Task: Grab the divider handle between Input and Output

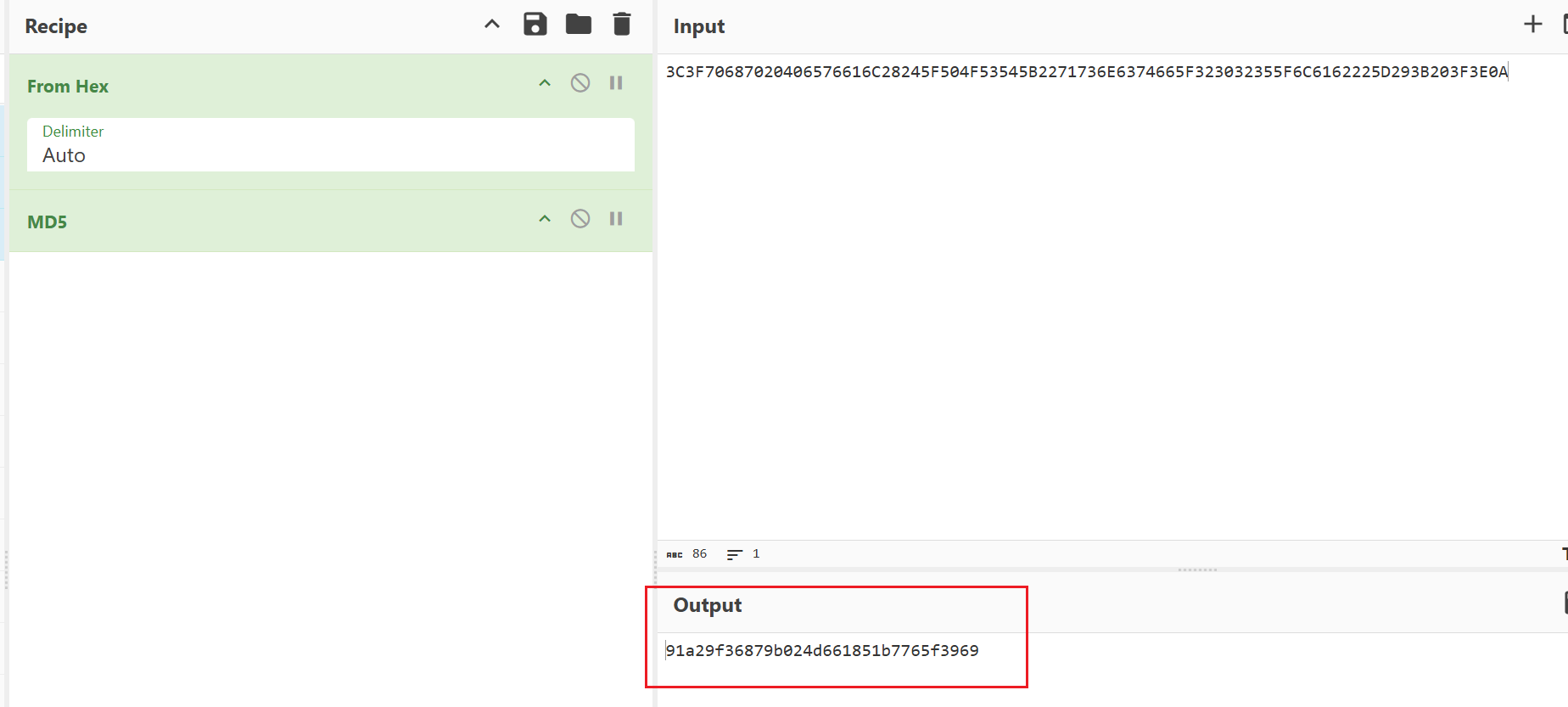Action: point(1197,570)
